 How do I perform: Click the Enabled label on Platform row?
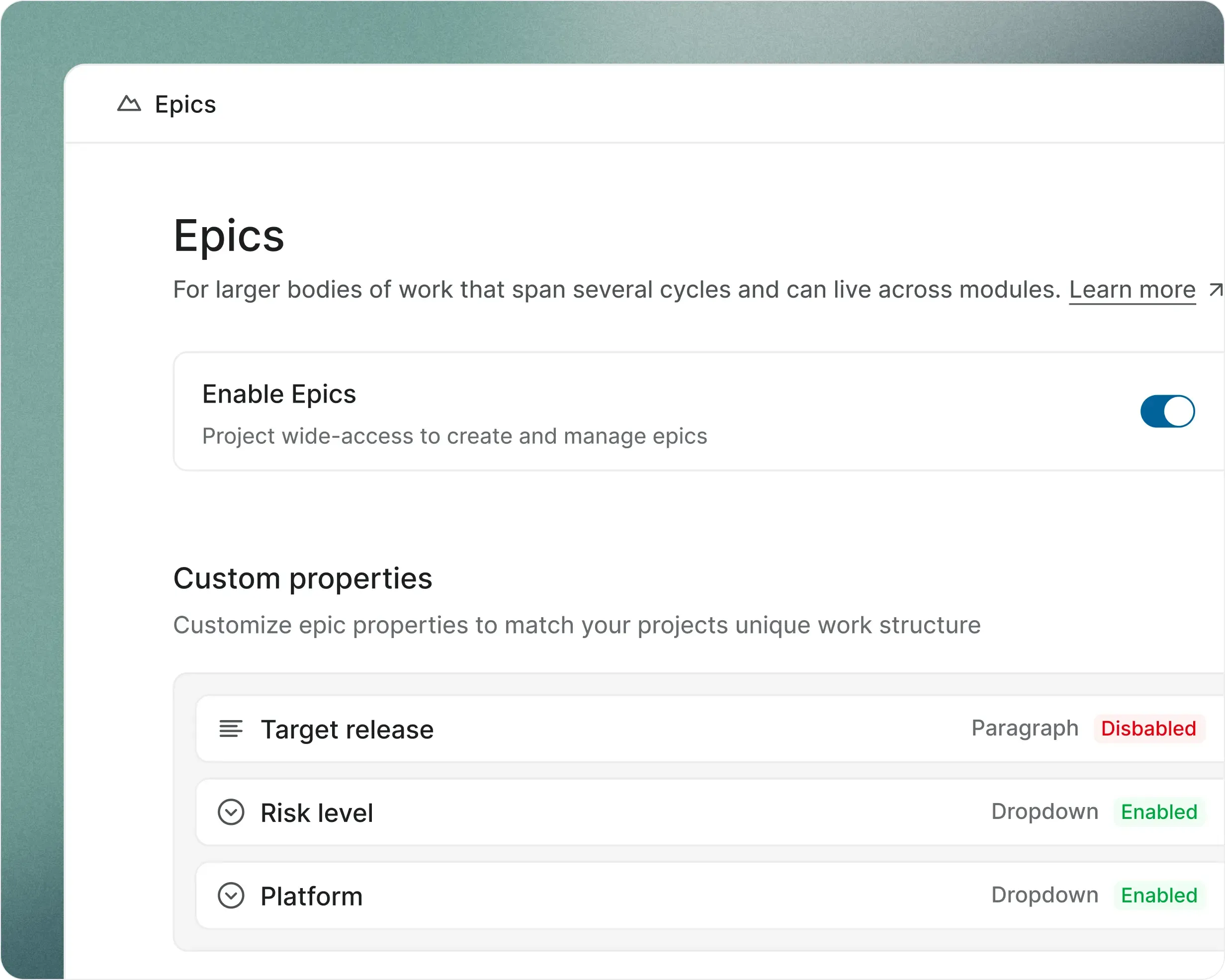(x=1160, y=896)
